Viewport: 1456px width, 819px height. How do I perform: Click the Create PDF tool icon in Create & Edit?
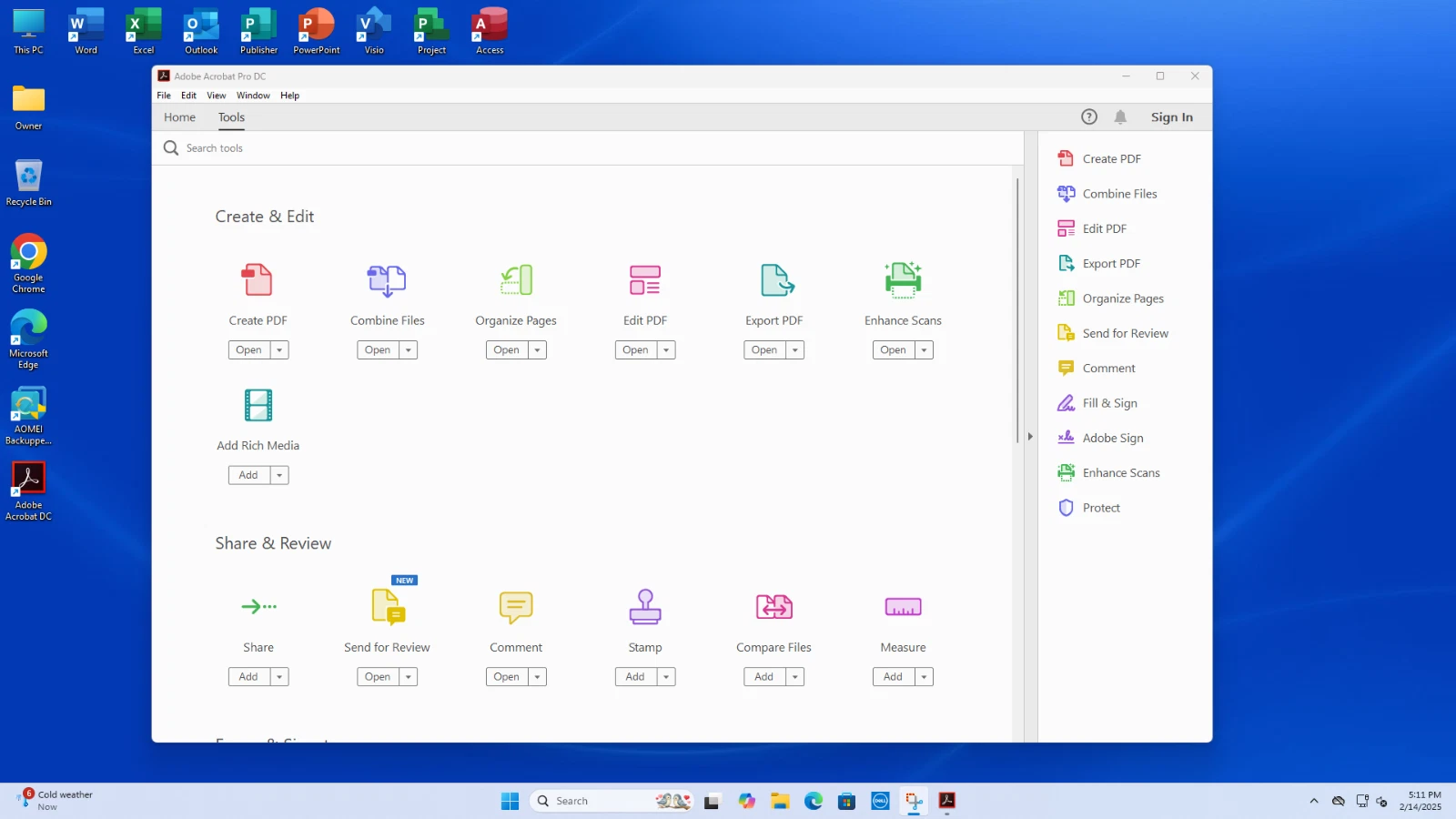pyautogui.click(x=258, y=280)
